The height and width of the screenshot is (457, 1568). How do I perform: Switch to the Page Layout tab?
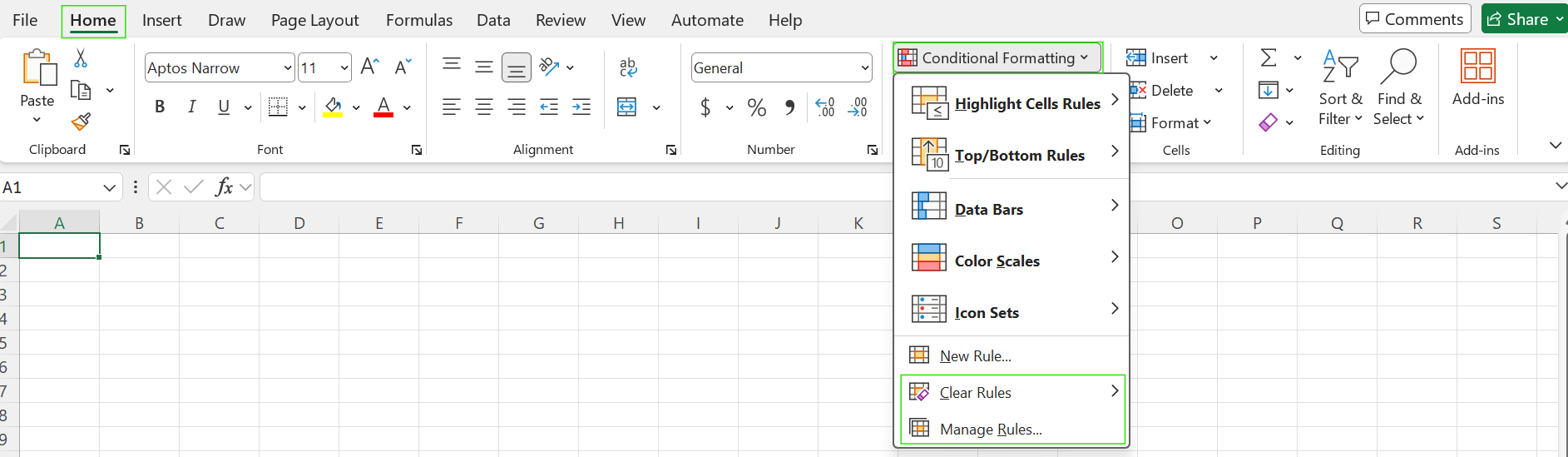[315, 20]
